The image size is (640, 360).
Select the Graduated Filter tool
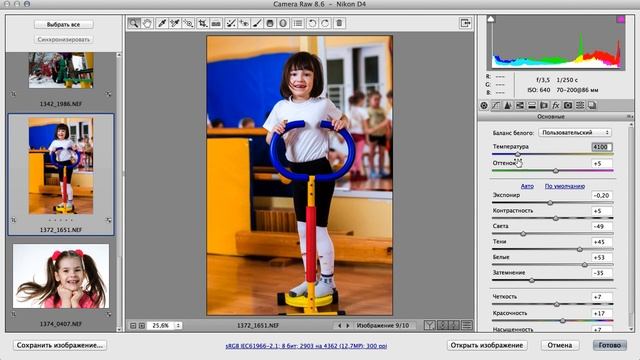click(x=270, y=23)
